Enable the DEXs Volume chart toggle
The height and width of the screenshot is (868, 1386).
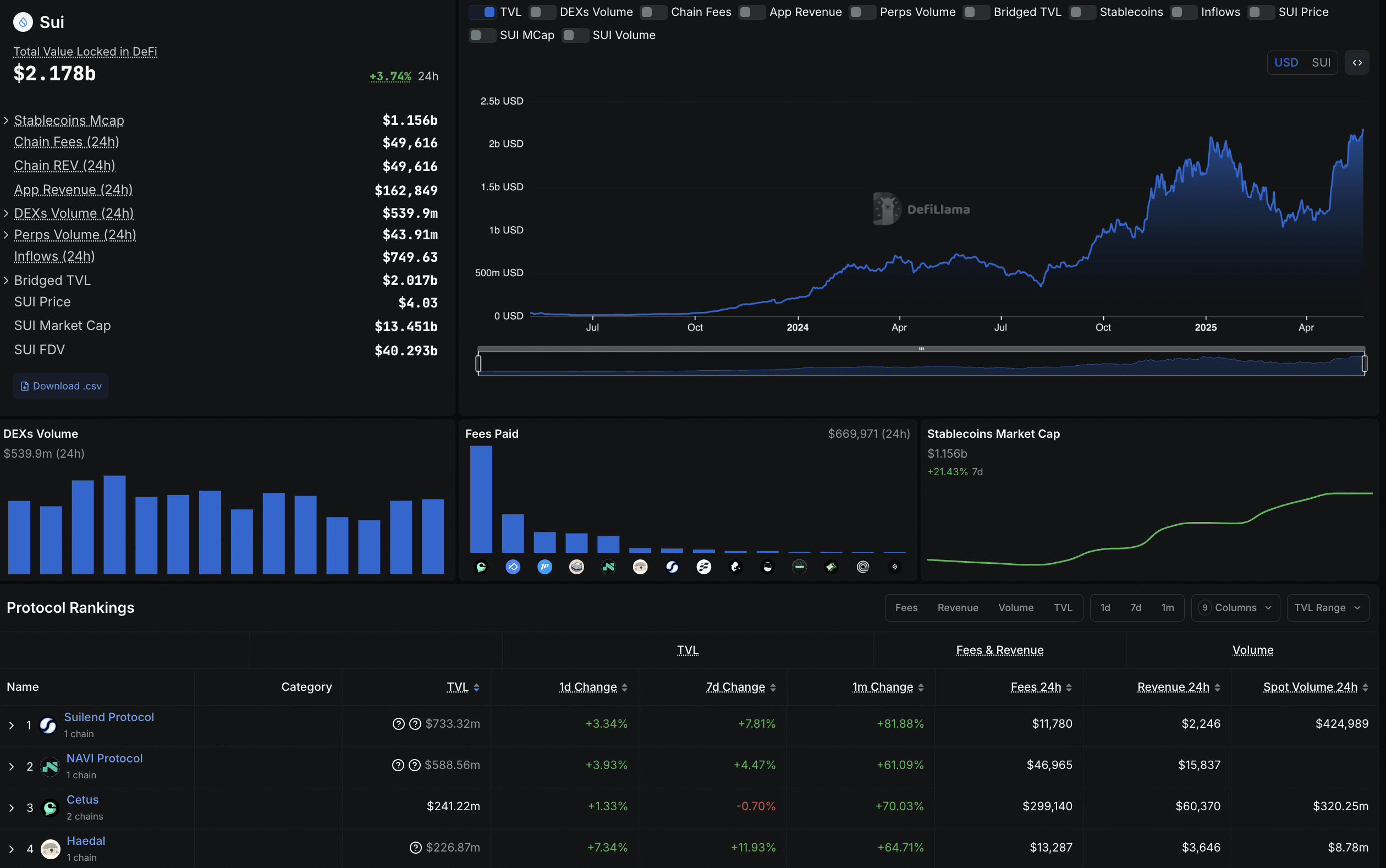(542, 12)
